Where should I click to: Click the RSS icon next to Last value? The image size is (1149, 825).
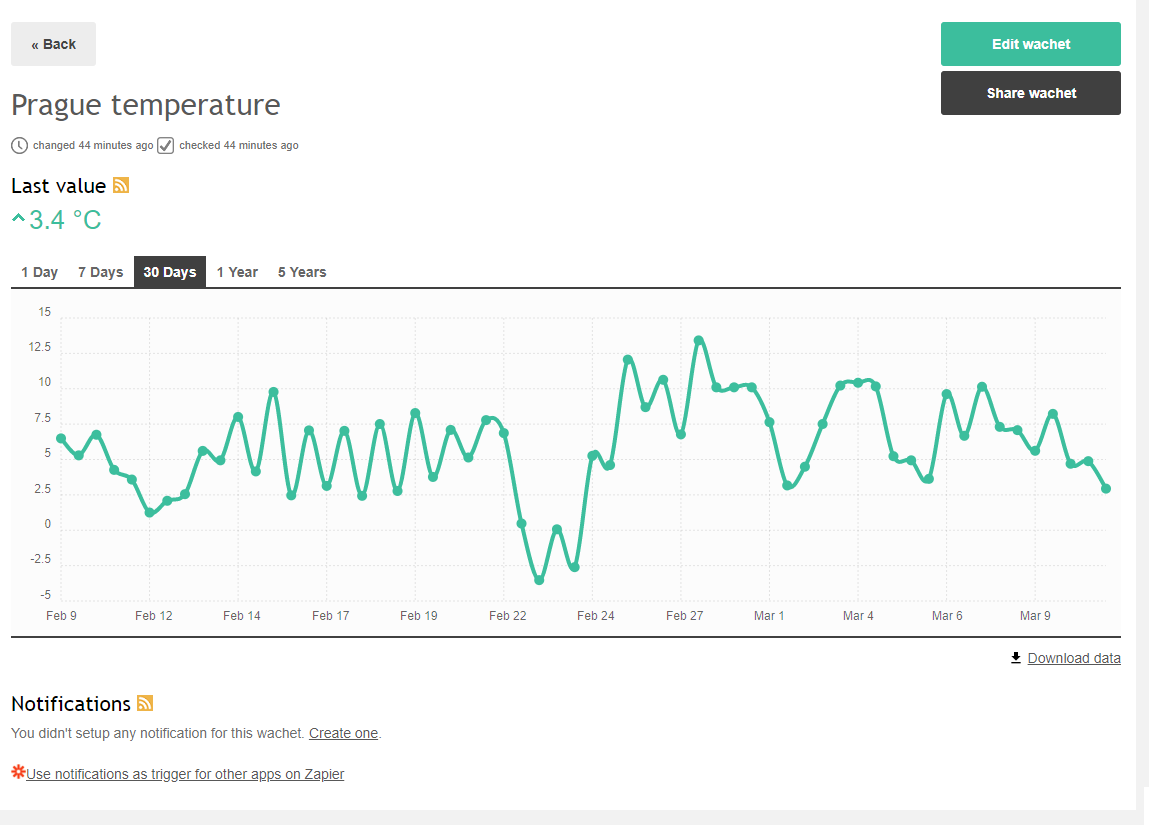pos(121,185)
